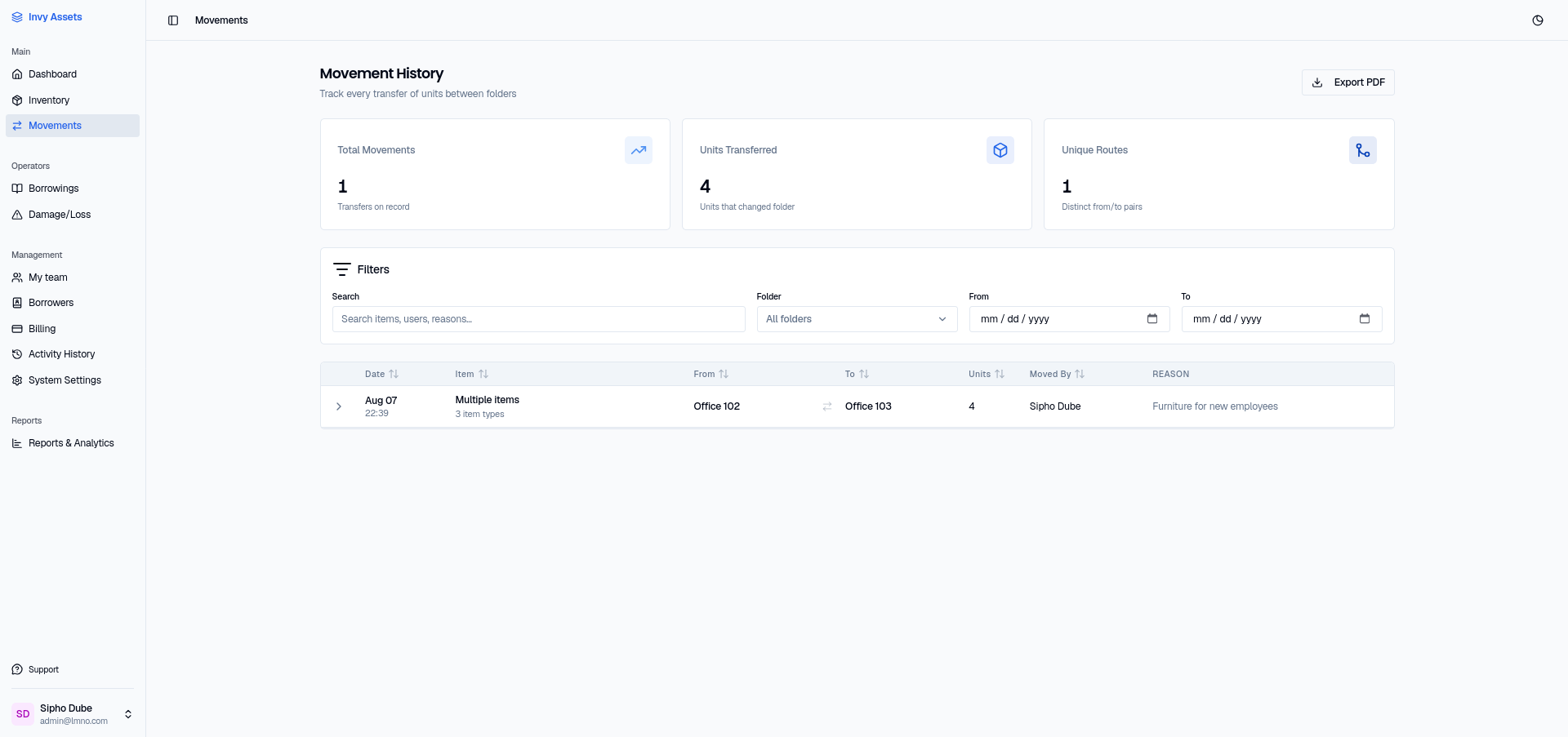The image size is (1568, 737).
Task: Click the Unique Routes route icon
Action: click(1363, 150)
